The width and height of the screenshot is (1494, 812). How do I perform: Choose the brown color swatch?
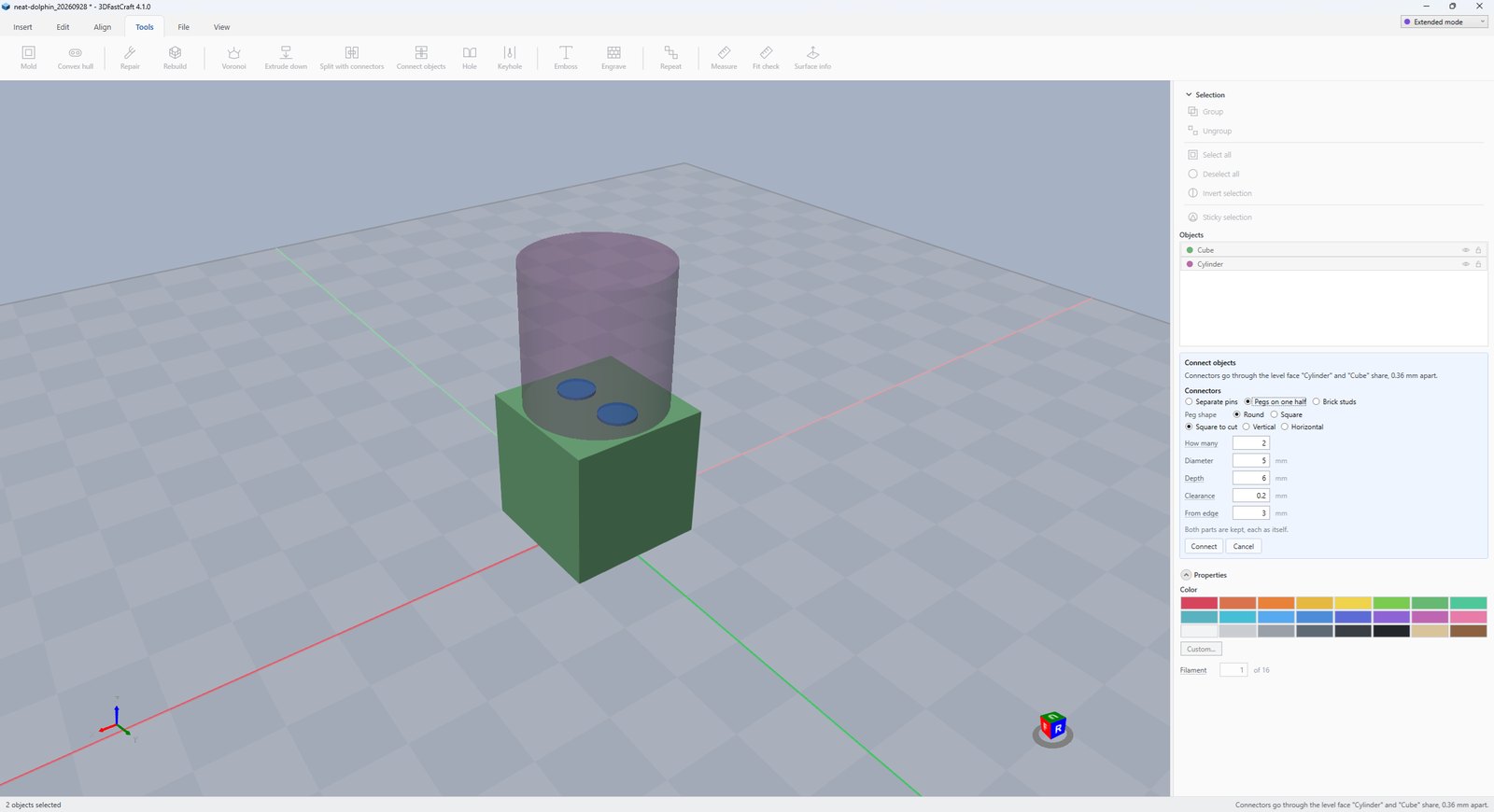point(1468,631)
